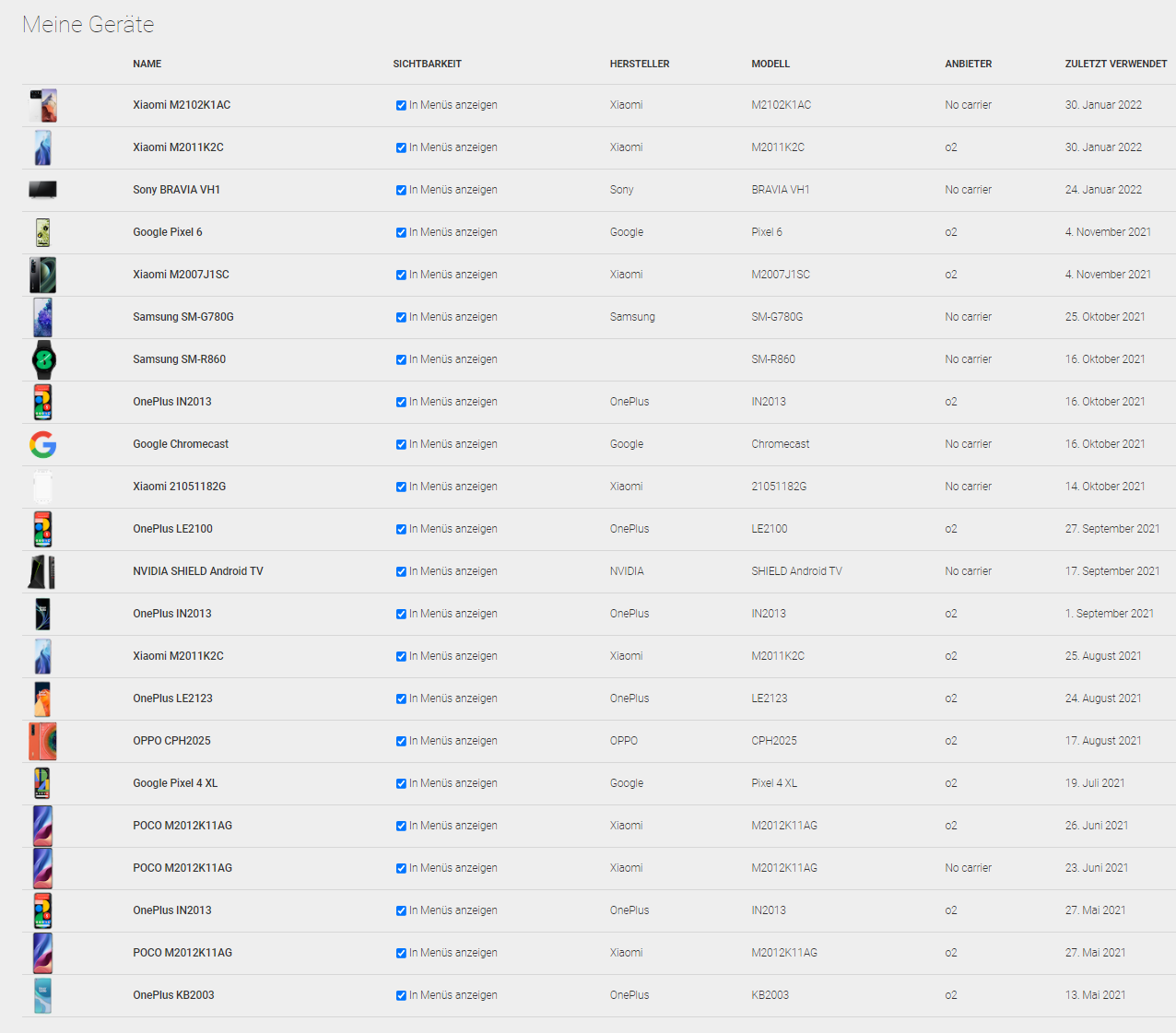Click the model cell 'SHIELD Android TV'
Image resolution: width=1176 pixels, height=1033 pixels.
coord(796,571)
